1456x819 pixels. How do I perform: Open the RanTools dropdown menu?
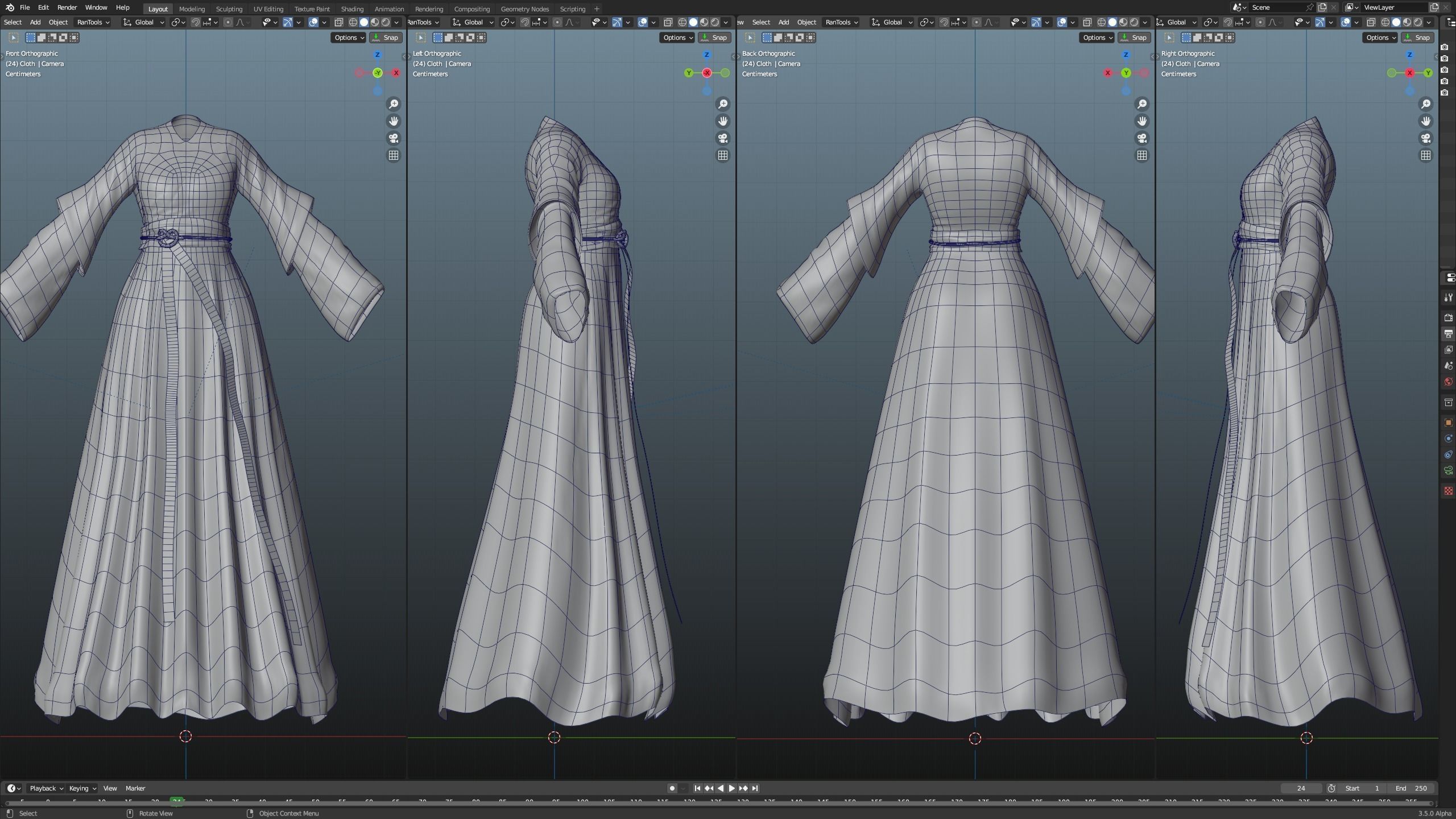click(91, 22)
